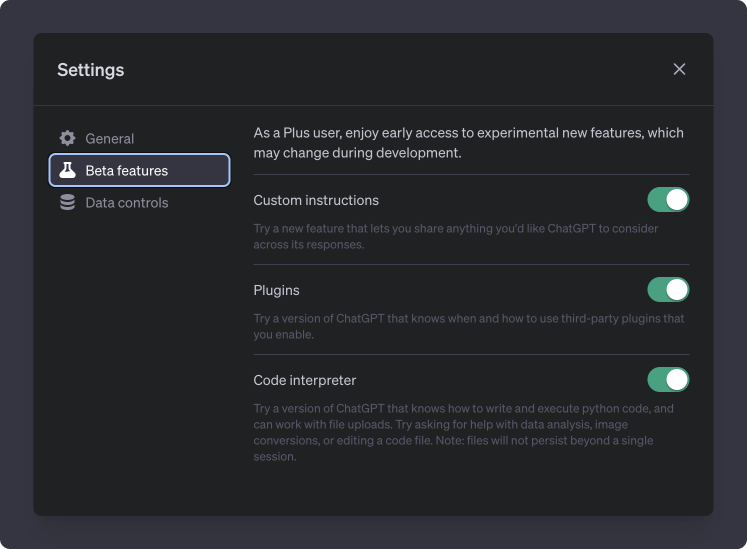The image size is (747, 549).
Task: Click the Code interpreter feature title
Action: 304,380
